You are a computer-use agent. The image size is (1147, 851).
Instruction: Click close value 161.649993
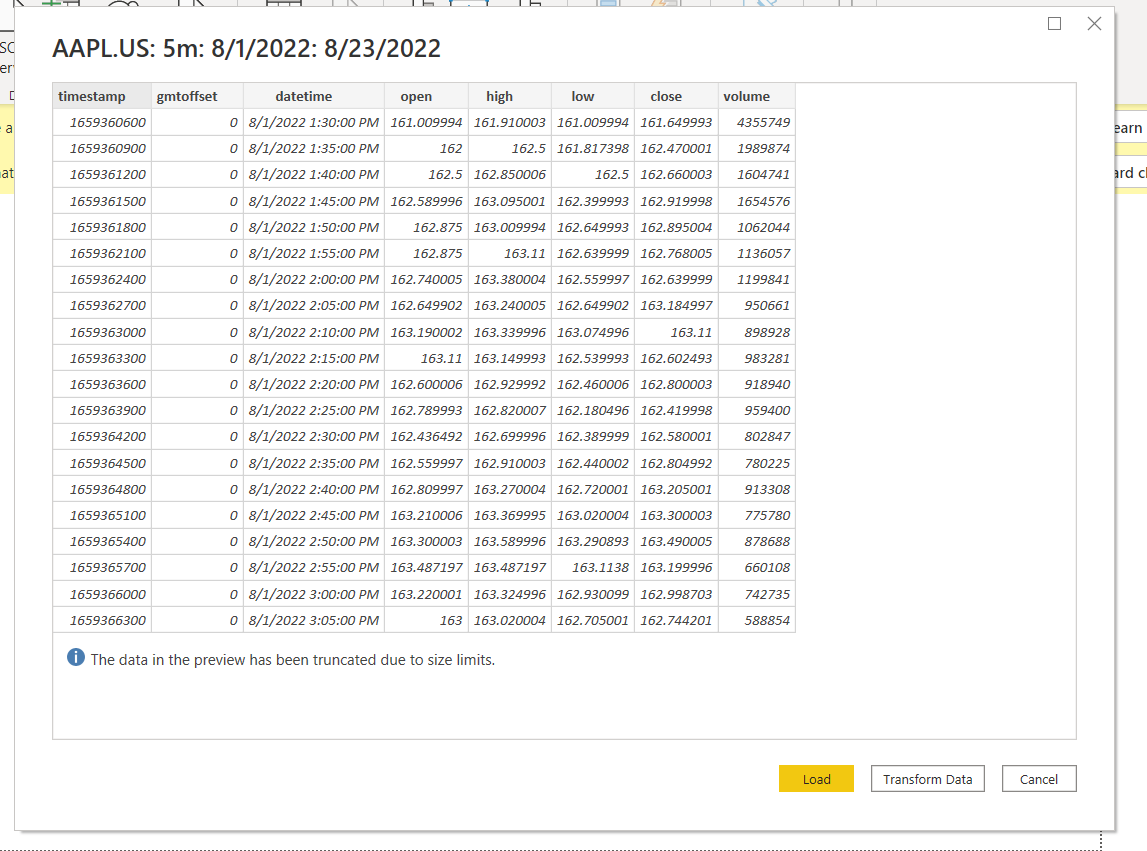coord(677,122)
